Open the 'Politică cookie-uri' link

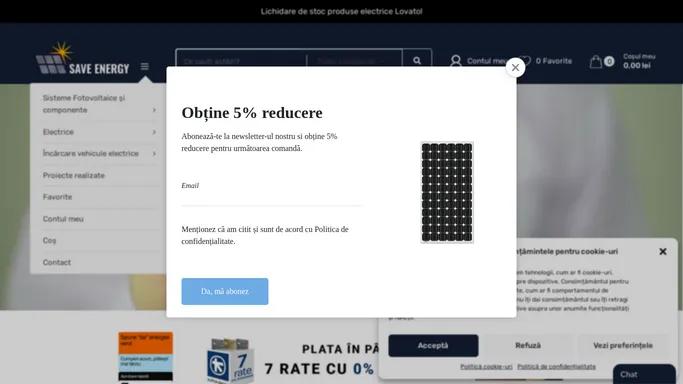tap(486, 367)
